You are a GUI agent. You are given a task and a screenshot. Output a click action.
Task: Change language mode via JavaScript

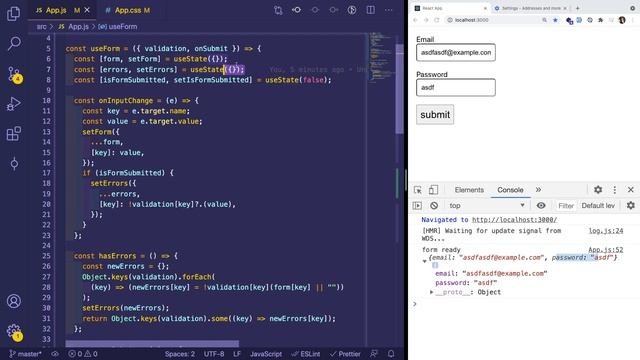pyautogui.click(x=266, y=354)
